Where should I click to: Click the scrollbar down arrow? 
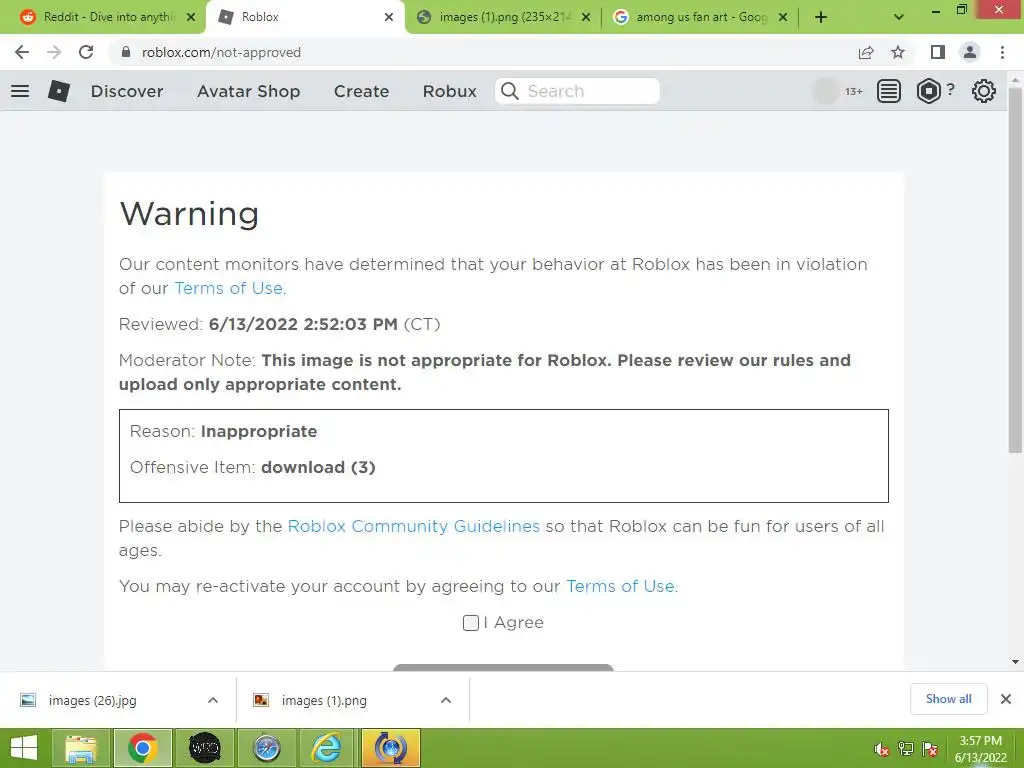1015,662
